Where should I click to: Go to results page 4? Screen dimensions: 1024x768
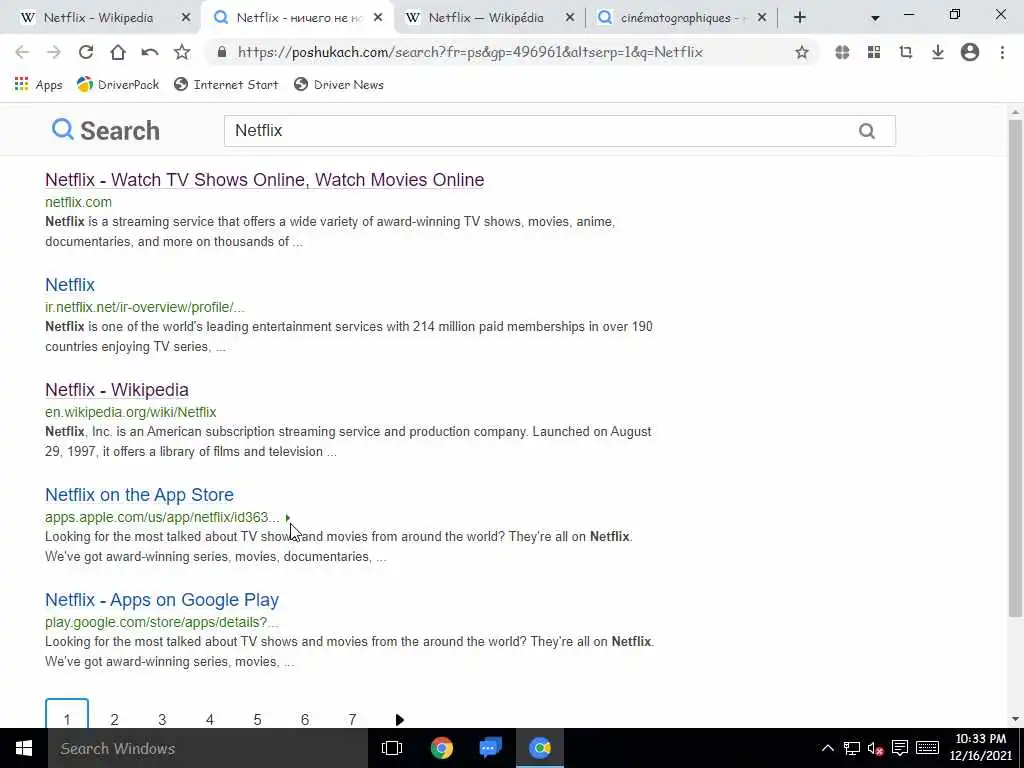[x=210, y=719]
